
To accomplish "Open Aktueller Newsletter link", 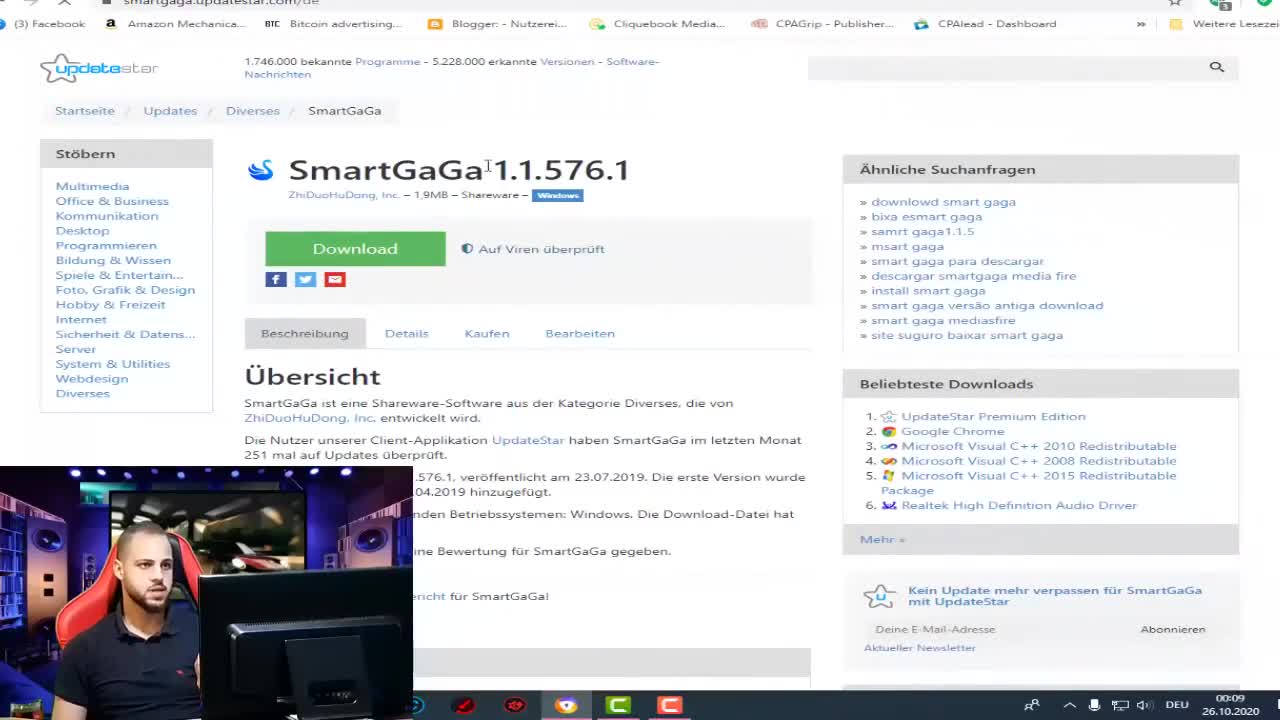I will tap(920, 648).
